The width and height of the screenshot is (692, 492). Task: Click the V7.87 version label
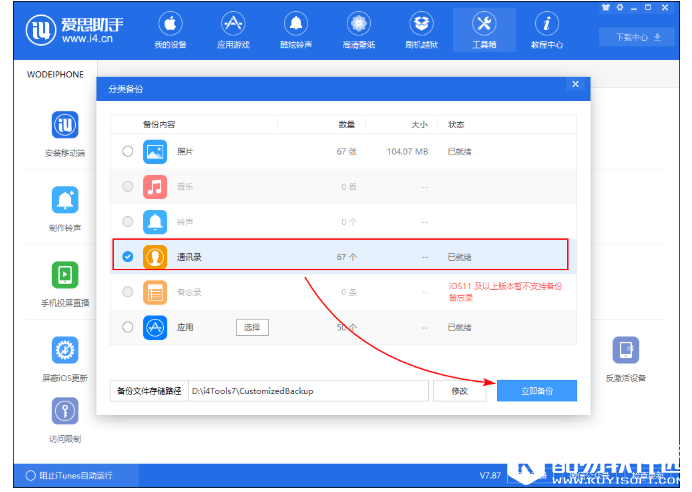[490, 476]
